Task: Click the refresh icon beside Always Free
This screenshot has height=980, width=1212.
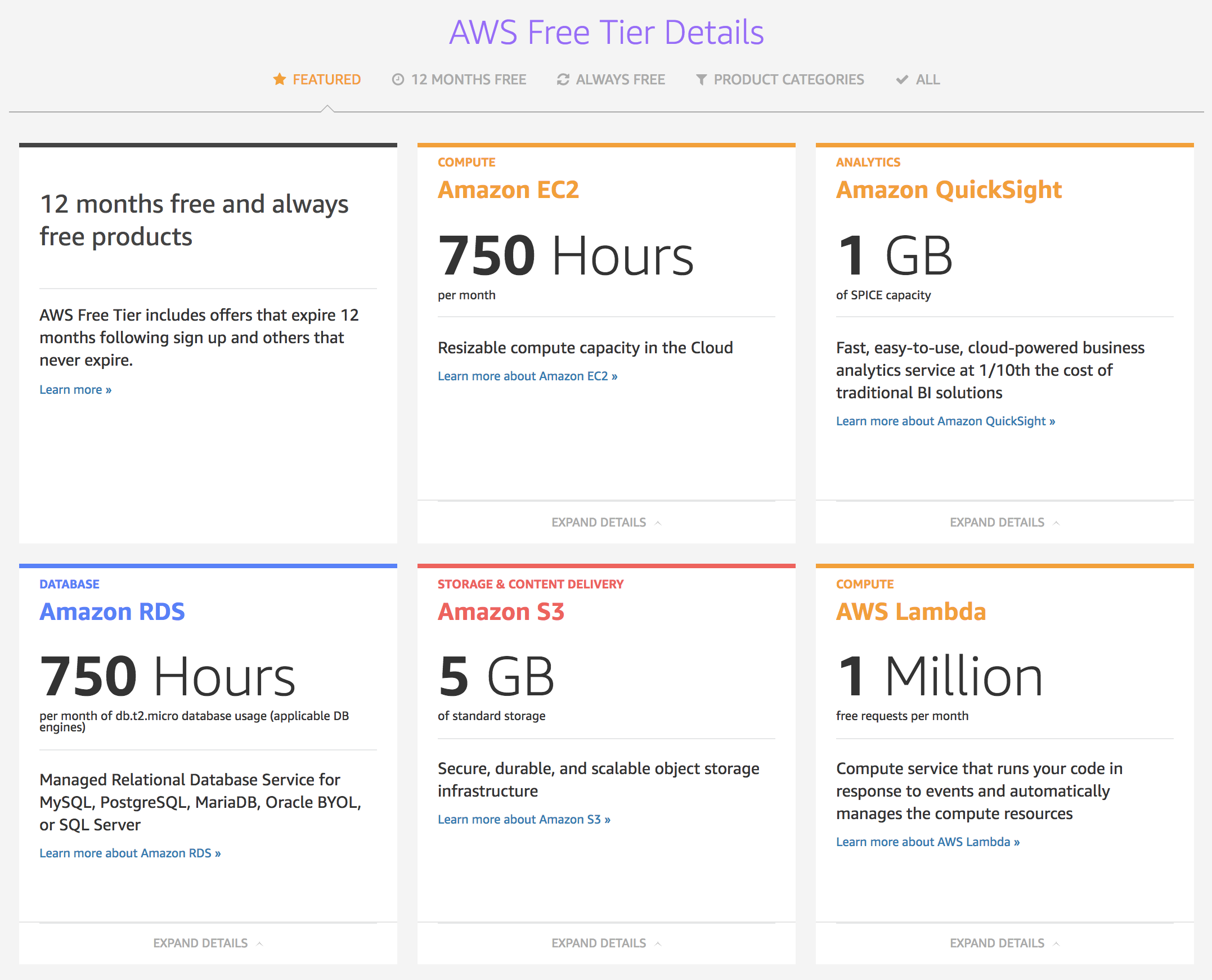Action: pyautogui.click(x=563, y=79)
